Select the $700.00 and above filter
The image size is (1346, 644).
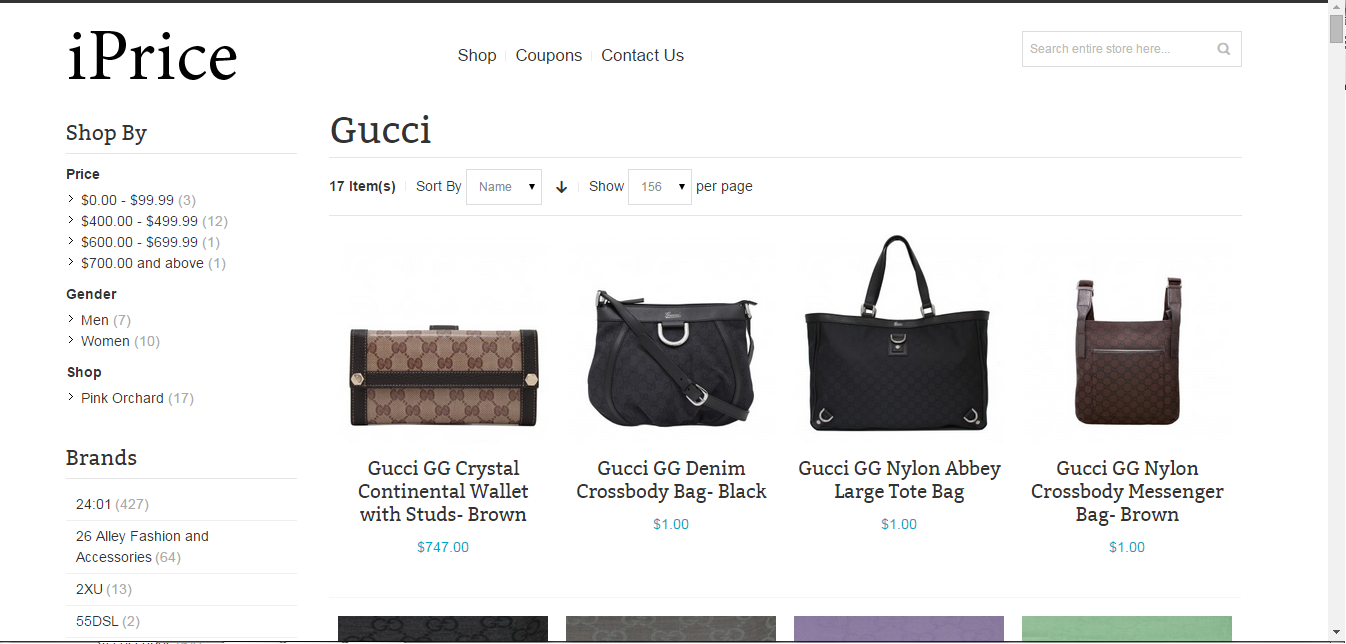coord(142,263)
